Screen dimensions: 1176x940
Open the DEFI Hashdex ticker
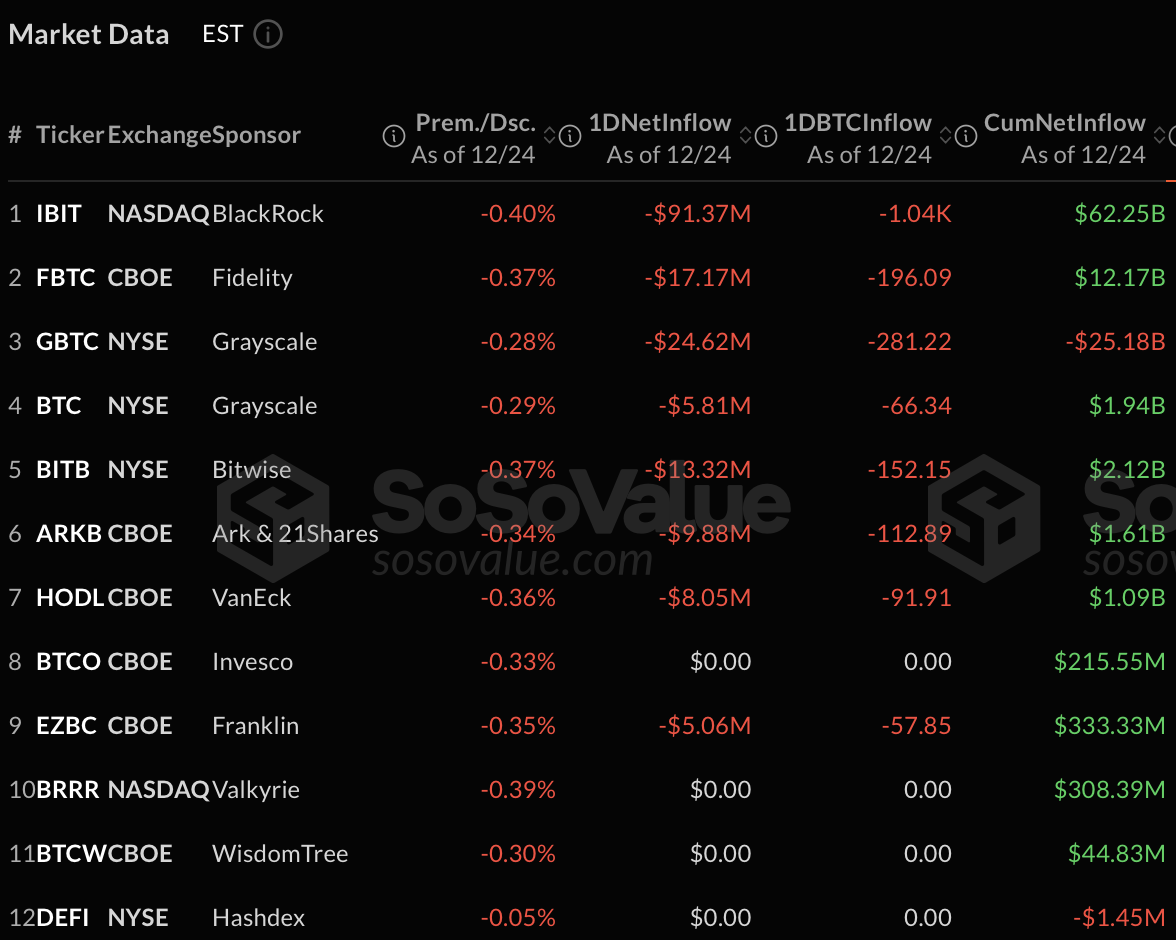[63, 917]
